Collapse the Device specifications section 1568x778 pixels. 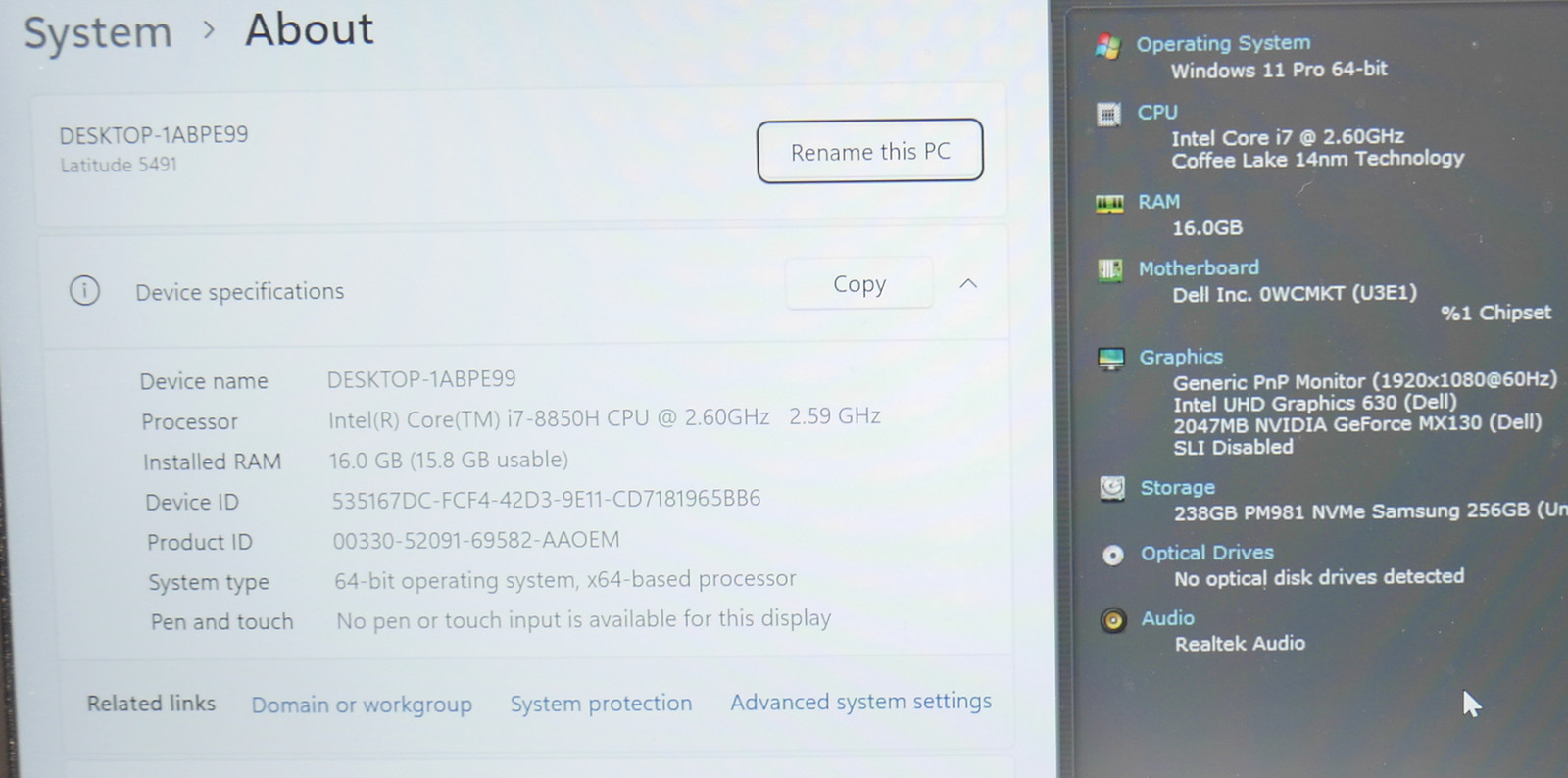[x=968, y=284]
